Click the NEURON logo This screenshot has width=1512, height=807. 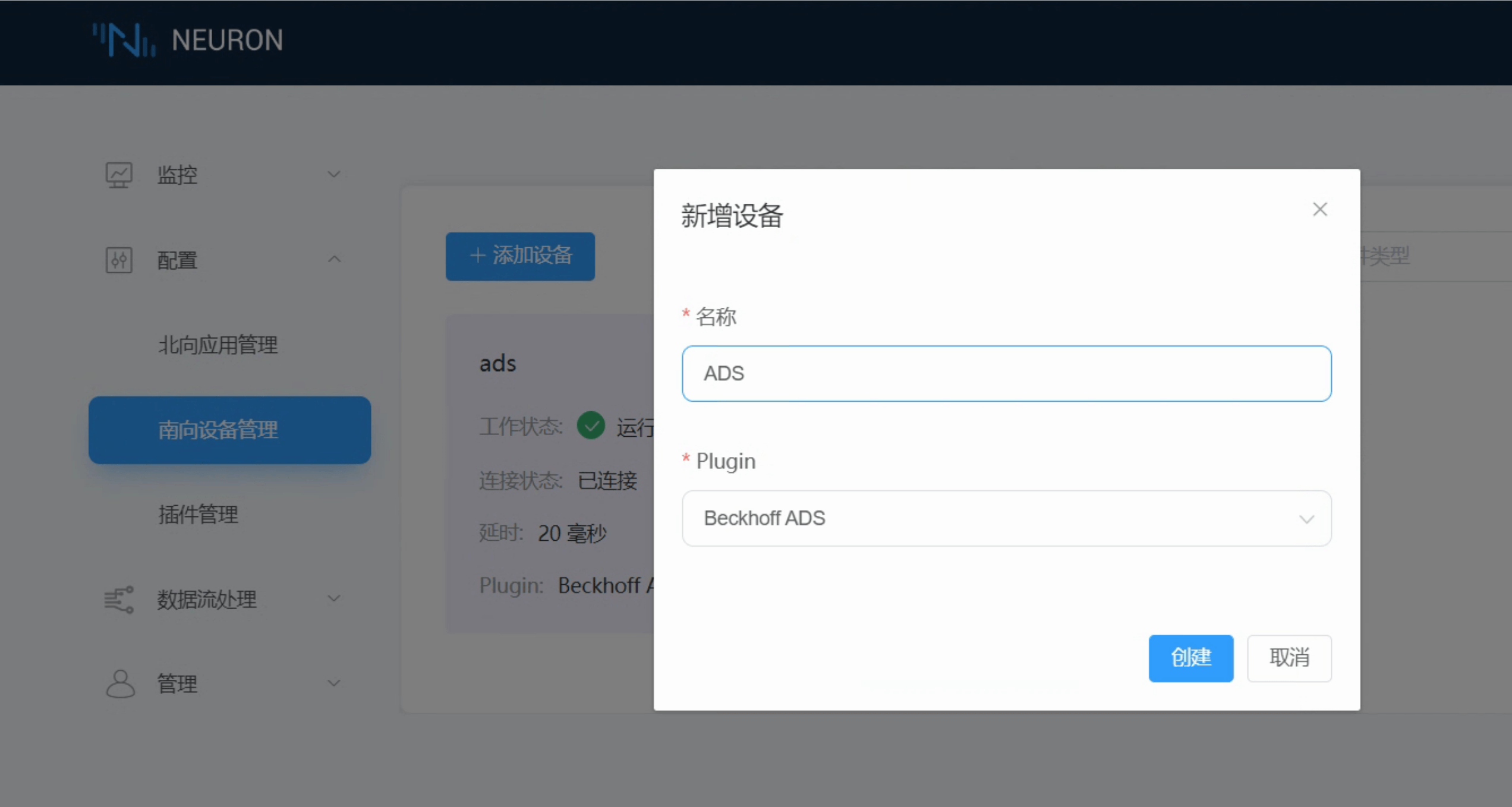point(187,40)
